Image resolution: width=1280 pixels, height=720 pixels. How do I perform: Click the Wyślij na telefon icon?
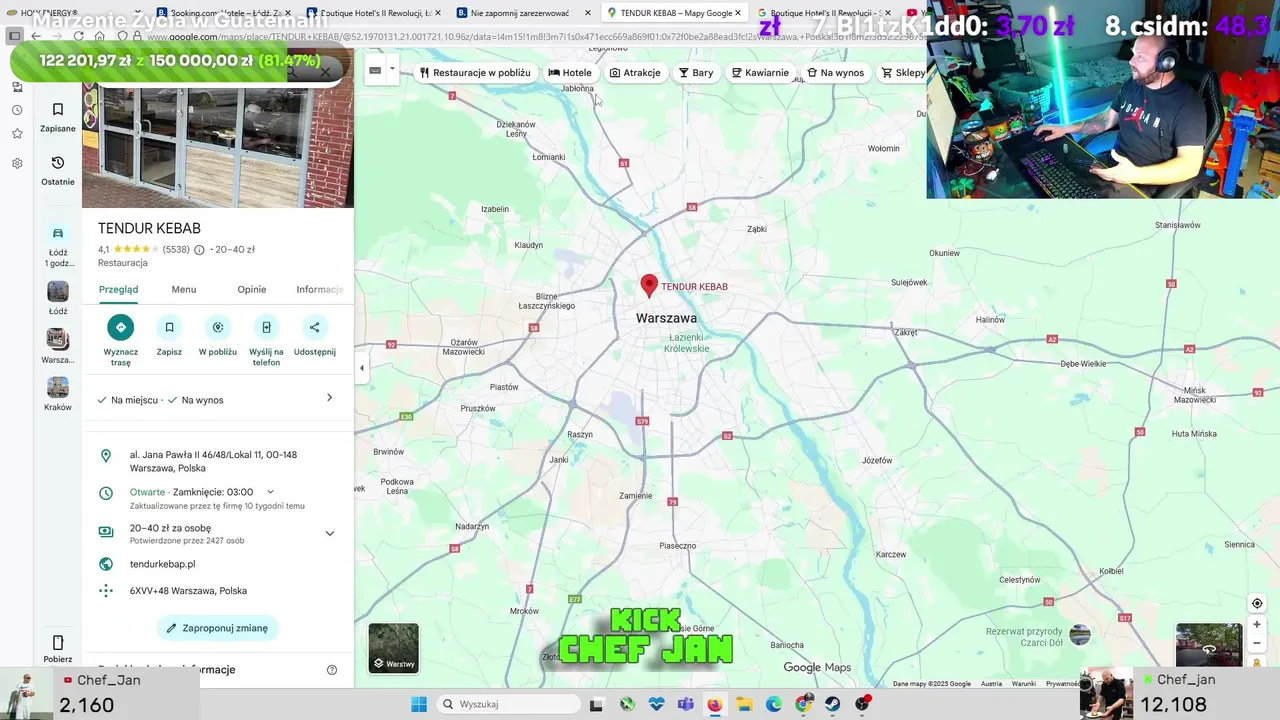click(x=266, y=327)
